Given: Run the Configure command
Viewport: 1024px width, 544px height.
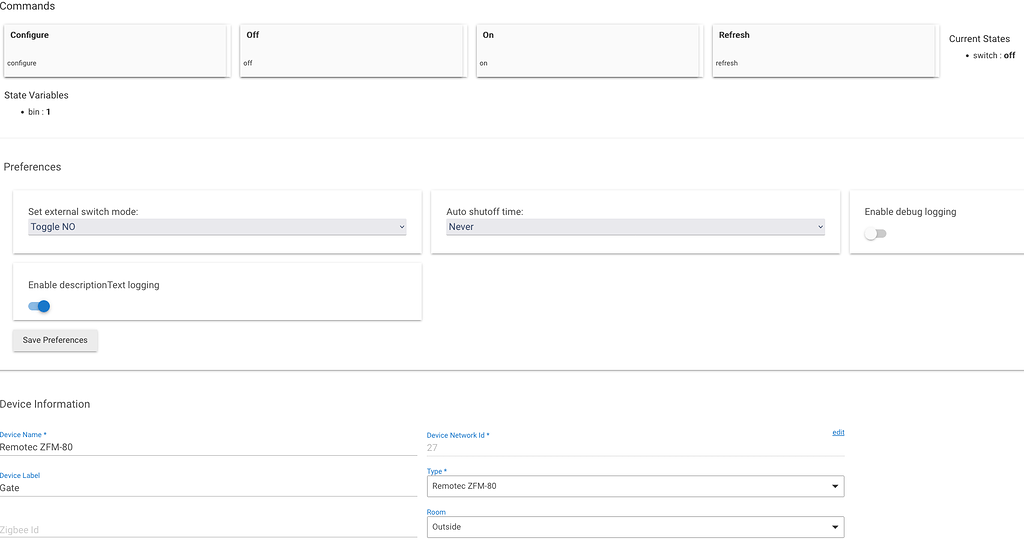Looking at the screenshot, I should 115,50.
